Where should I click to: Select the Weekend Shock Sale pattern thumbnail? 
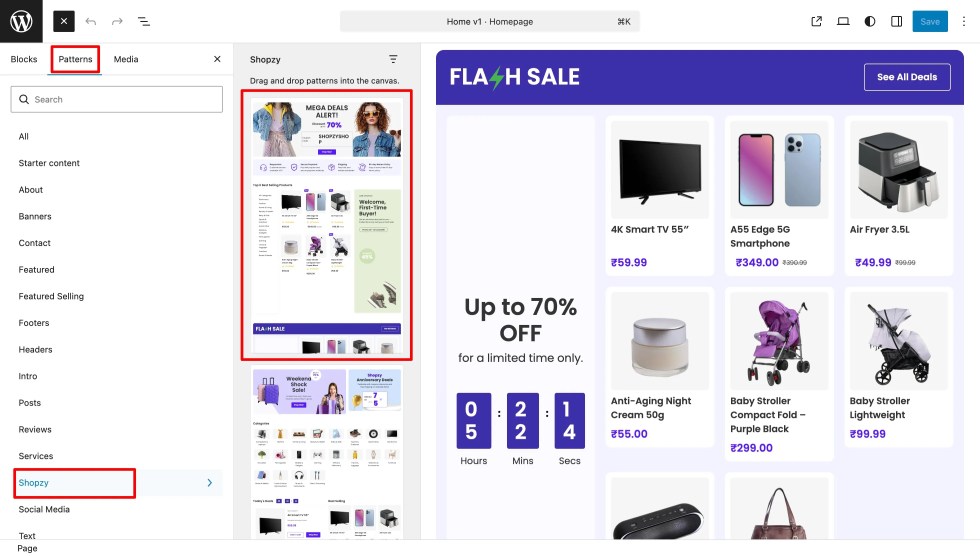[327, 454]
